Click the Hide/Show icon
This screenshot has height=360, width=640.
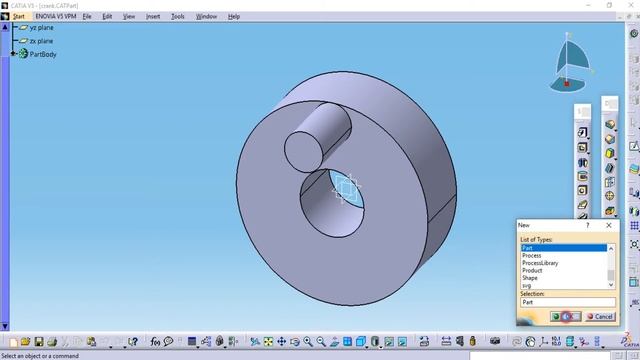click(x=389, y=342)
